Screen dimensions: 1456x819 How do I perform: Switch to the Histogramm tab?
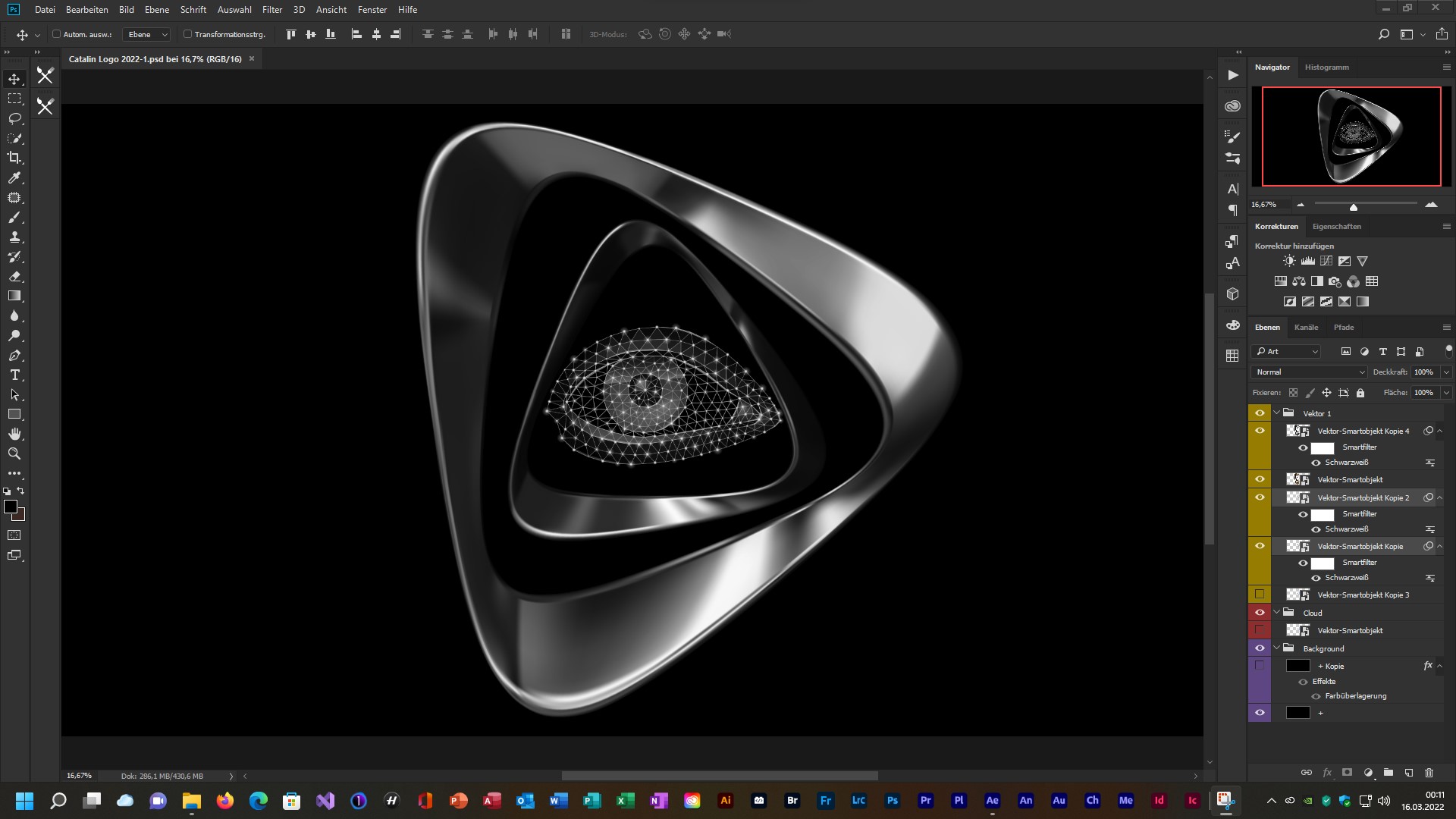click(1326, 67)
